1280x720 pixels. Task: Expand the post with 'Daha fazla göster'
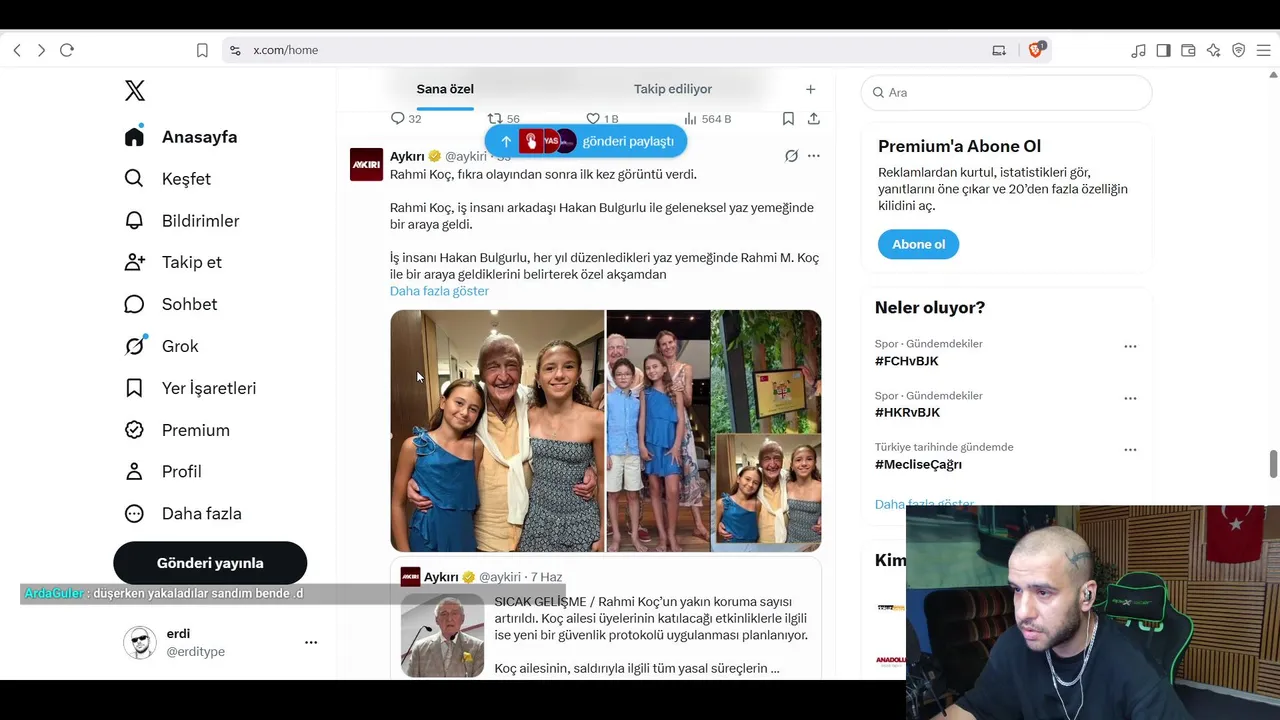pos(439,291)
